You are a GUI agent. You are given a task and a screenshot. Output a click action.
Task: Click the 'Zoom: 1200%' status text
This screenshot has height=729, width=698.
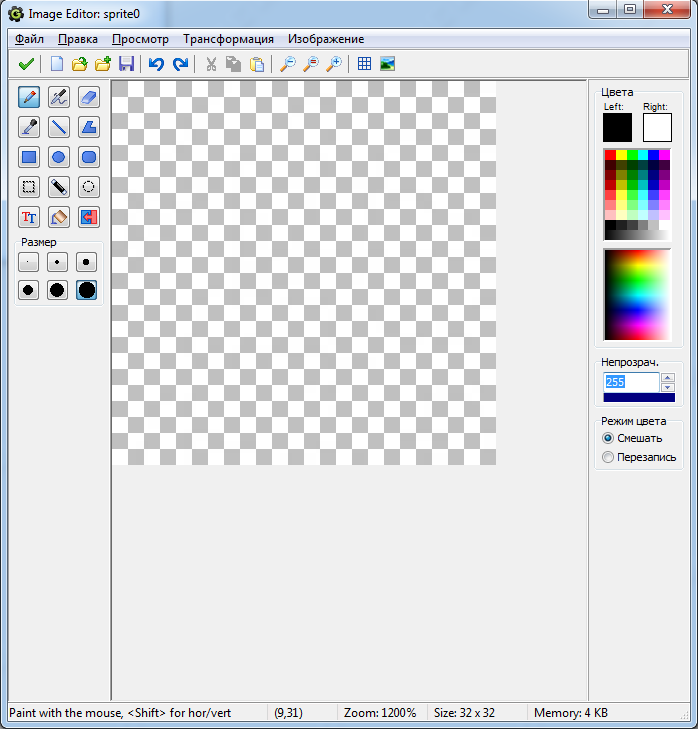[x=380, y=713]
